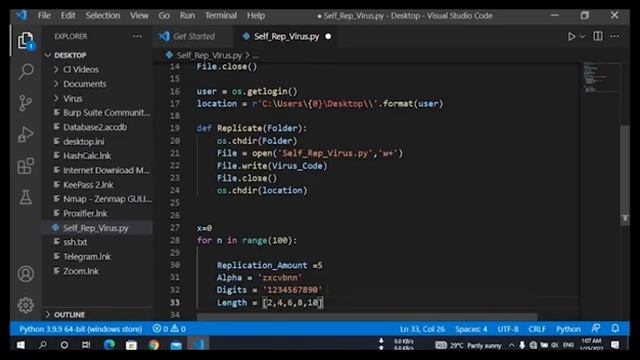The width and height of the screenshot is (640, 360).
Task: Open the File menu
Action: [44, 16]
